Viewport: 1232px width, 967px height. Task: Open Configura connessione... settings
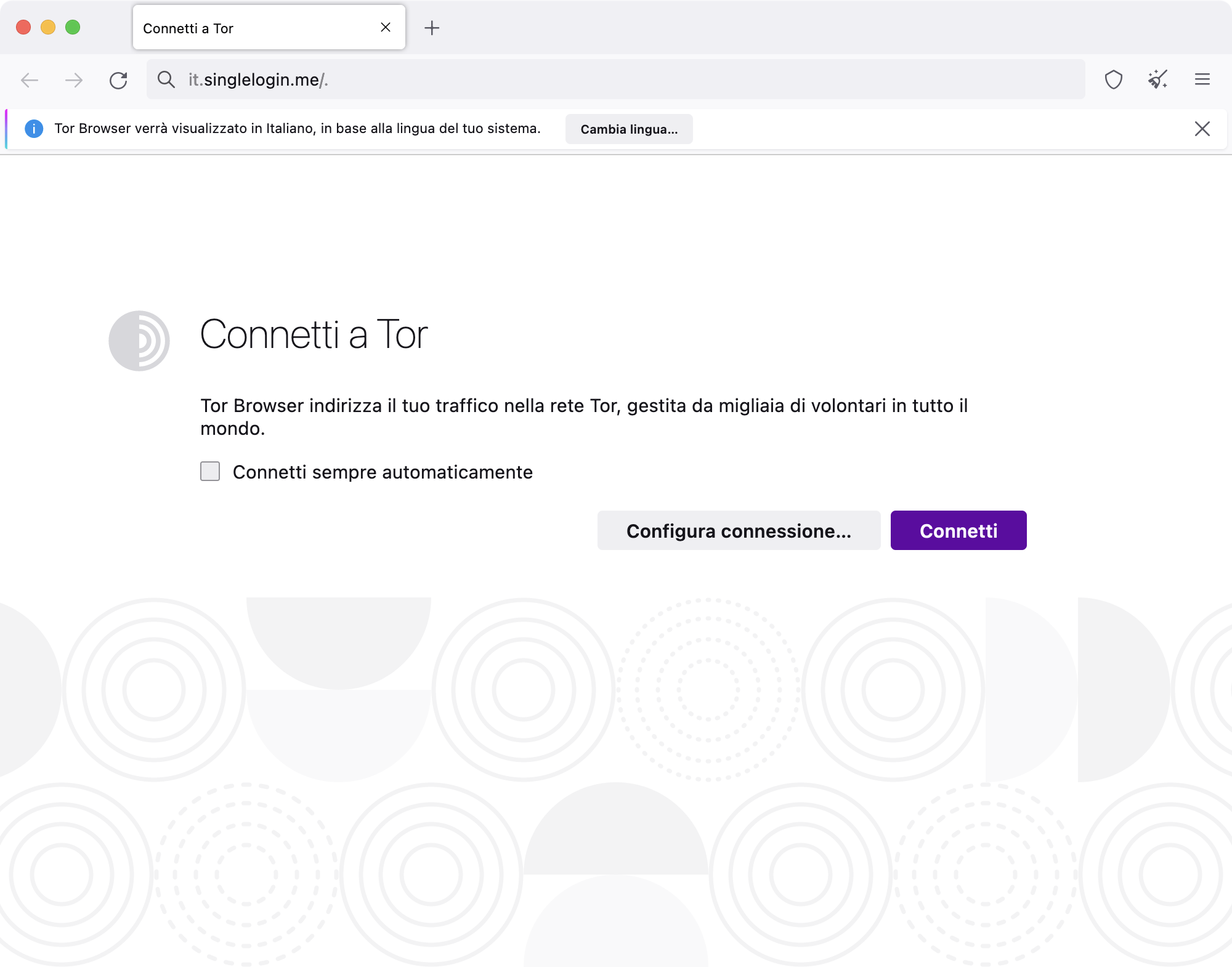click(739, 530)
